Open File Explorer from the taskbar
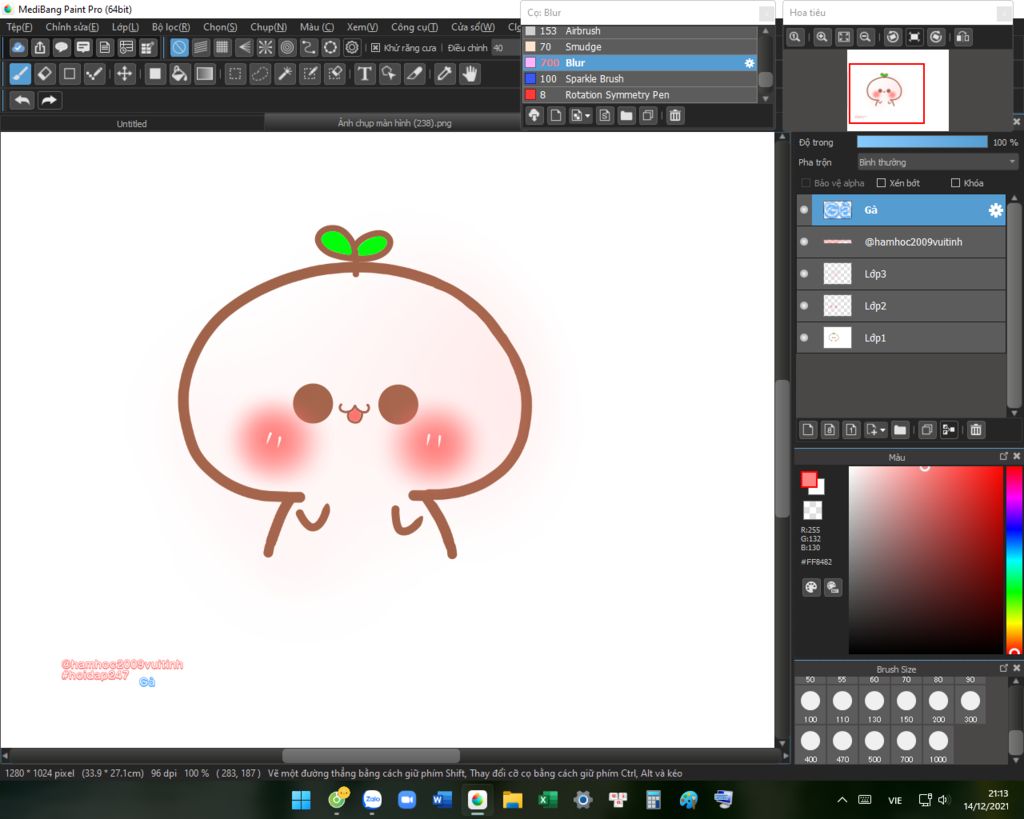This screenshot has width=1024, height=819. click(x=513, y=799)
